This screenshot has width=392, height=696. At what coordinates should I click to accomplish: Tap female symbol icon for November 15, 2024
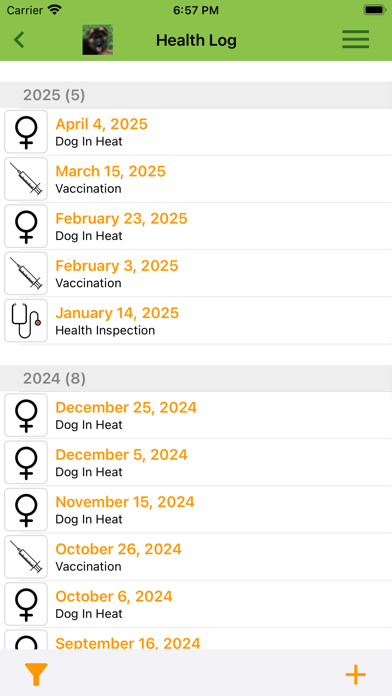pos(26,510)
